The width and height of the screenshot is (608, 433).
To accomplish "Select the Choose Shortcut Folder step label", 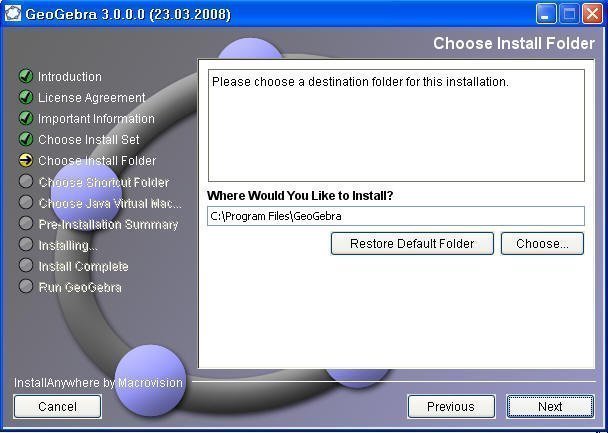I will pyautogui.click(x=104, y=182).
